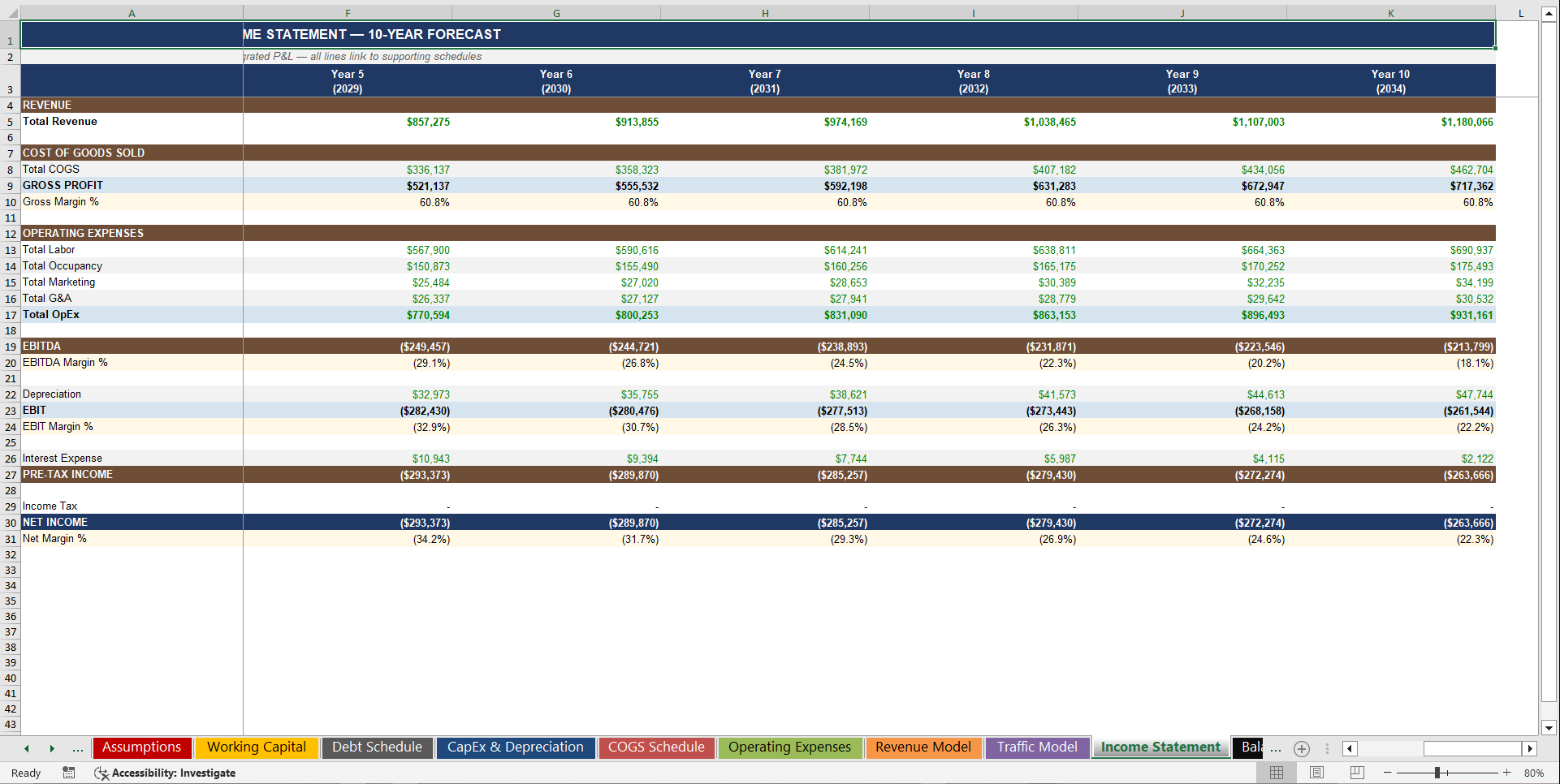Open the zoom dialog via 80% label
This screenshot has width=1560, height=784.
point(1535,773)
